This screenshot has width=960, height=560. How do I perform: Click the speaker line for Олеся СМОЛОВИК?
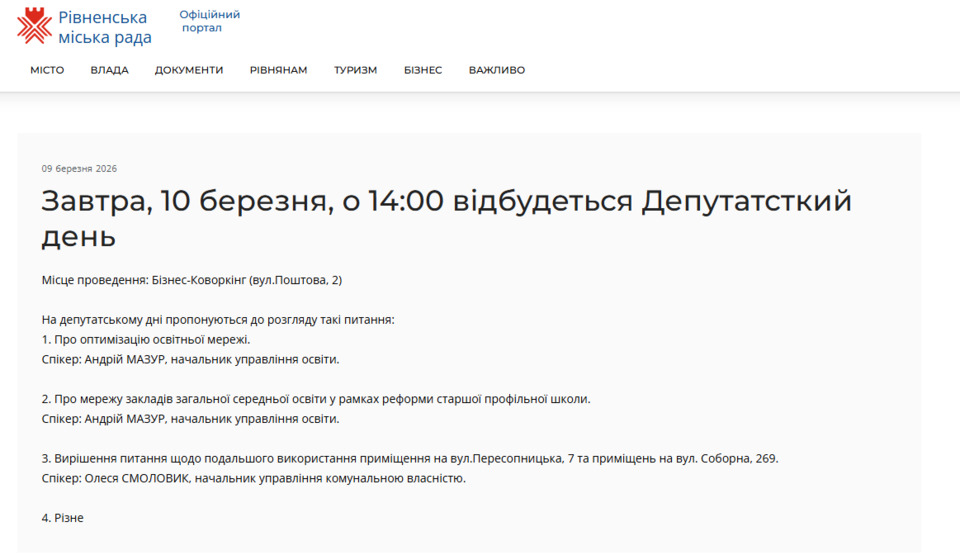253,478
